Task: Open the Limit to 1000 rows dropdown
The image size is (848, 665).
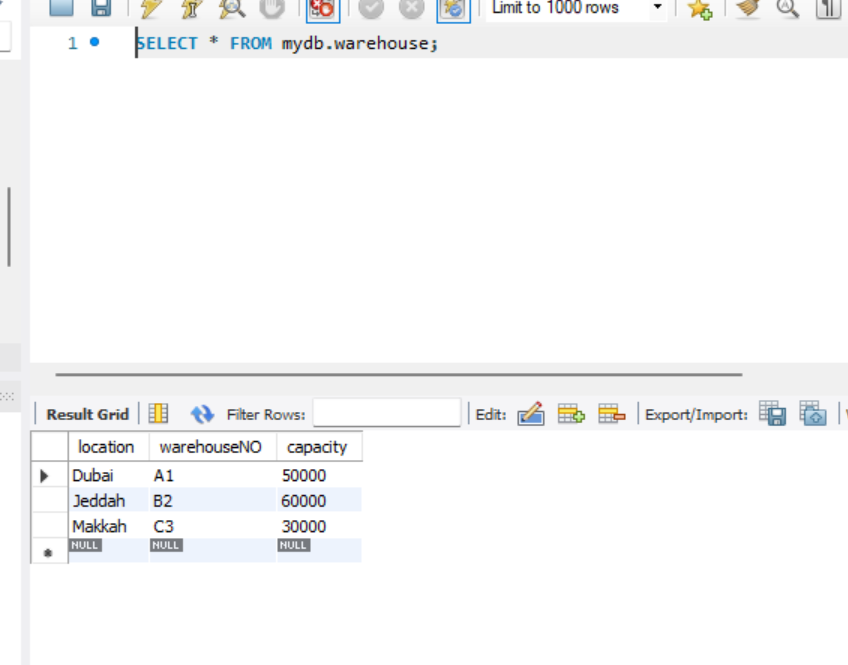Action: tap(657, 8)
